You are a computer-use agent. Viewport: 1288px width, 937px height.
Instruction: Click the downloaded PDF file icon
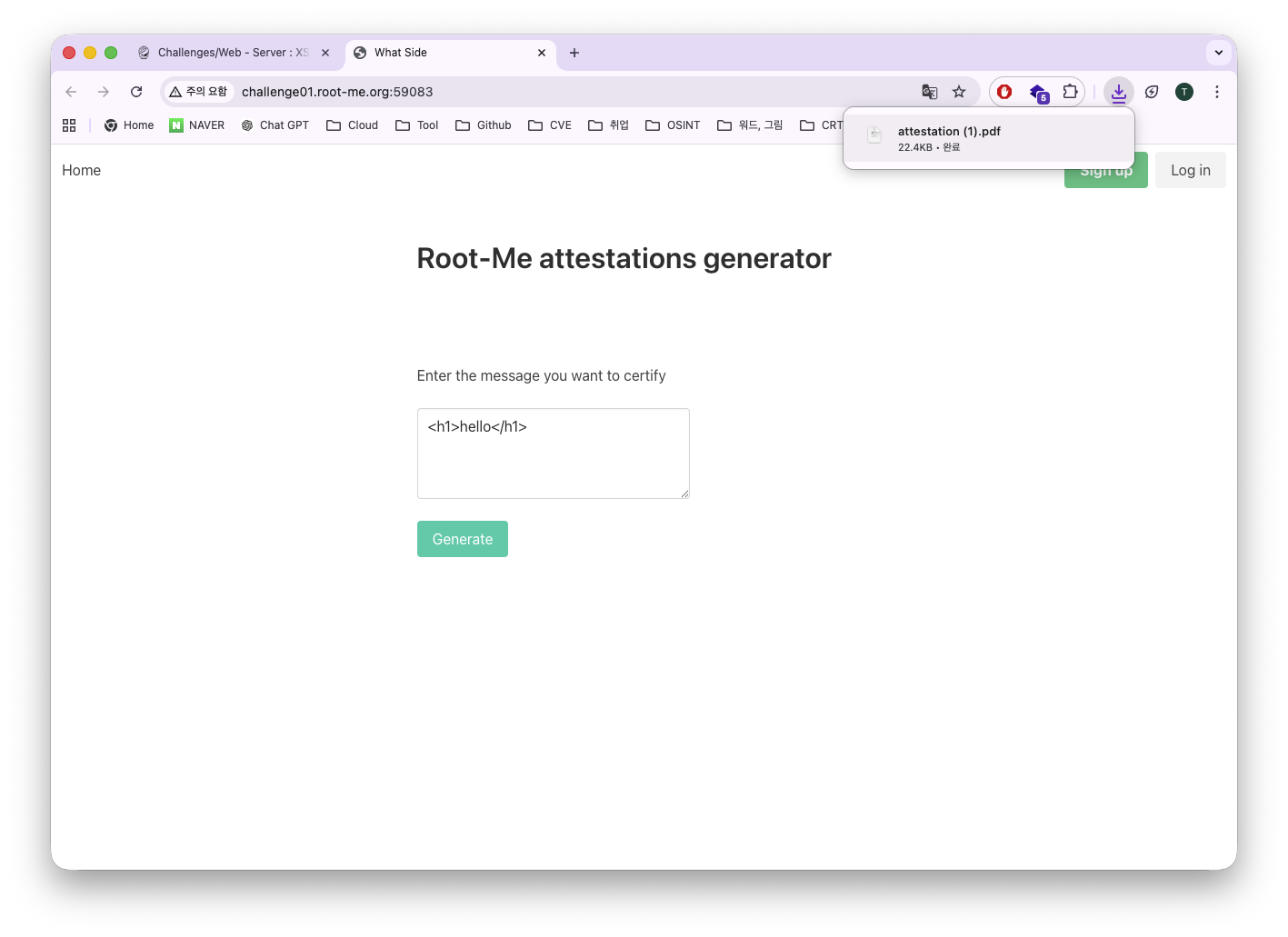coord(874,135)
